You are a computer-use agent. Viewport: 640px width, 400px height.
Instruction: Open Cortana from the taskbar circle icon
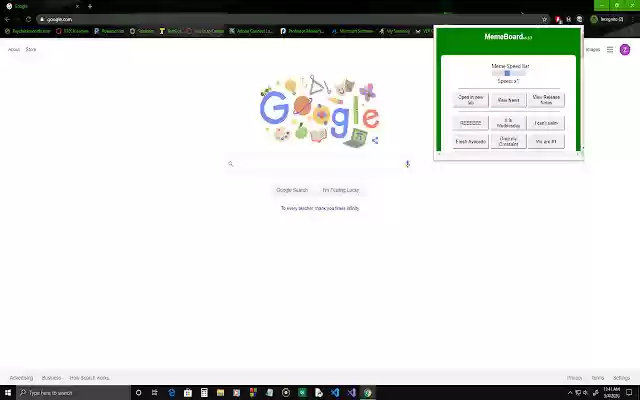tap(138, 393)
